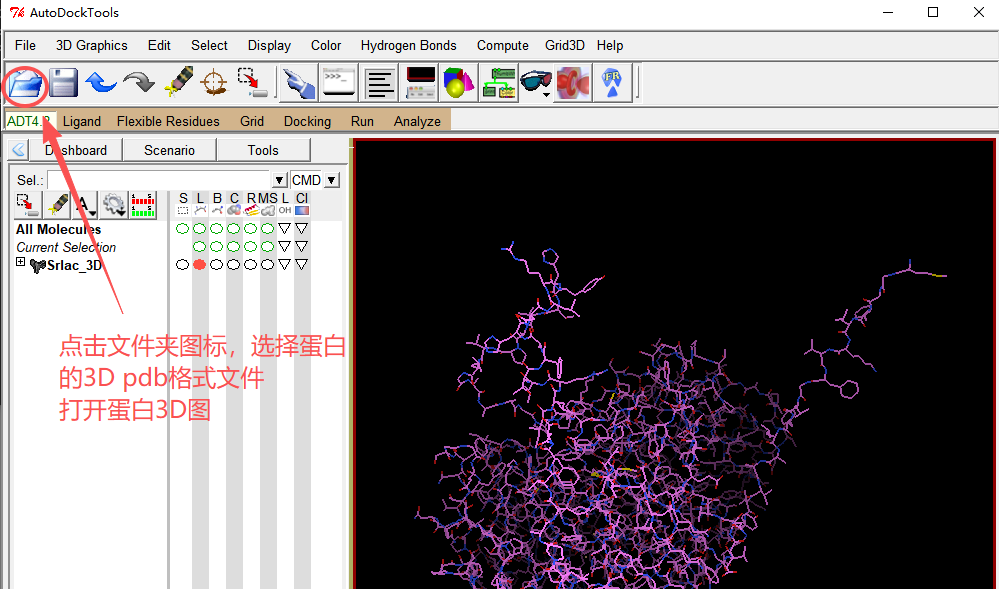Viewport: 999px width, 589px height.
Task: Click the gear settings icon in the dashboard
Action: tap(115, 204)
